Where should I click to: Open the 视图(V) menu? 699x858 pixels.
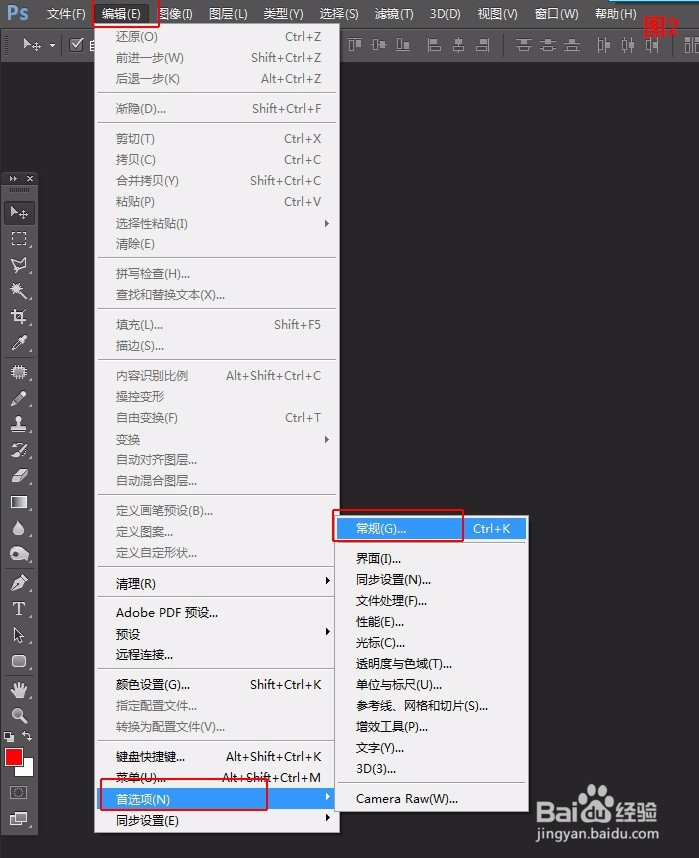pyautogui.click(x=497, y=14)
